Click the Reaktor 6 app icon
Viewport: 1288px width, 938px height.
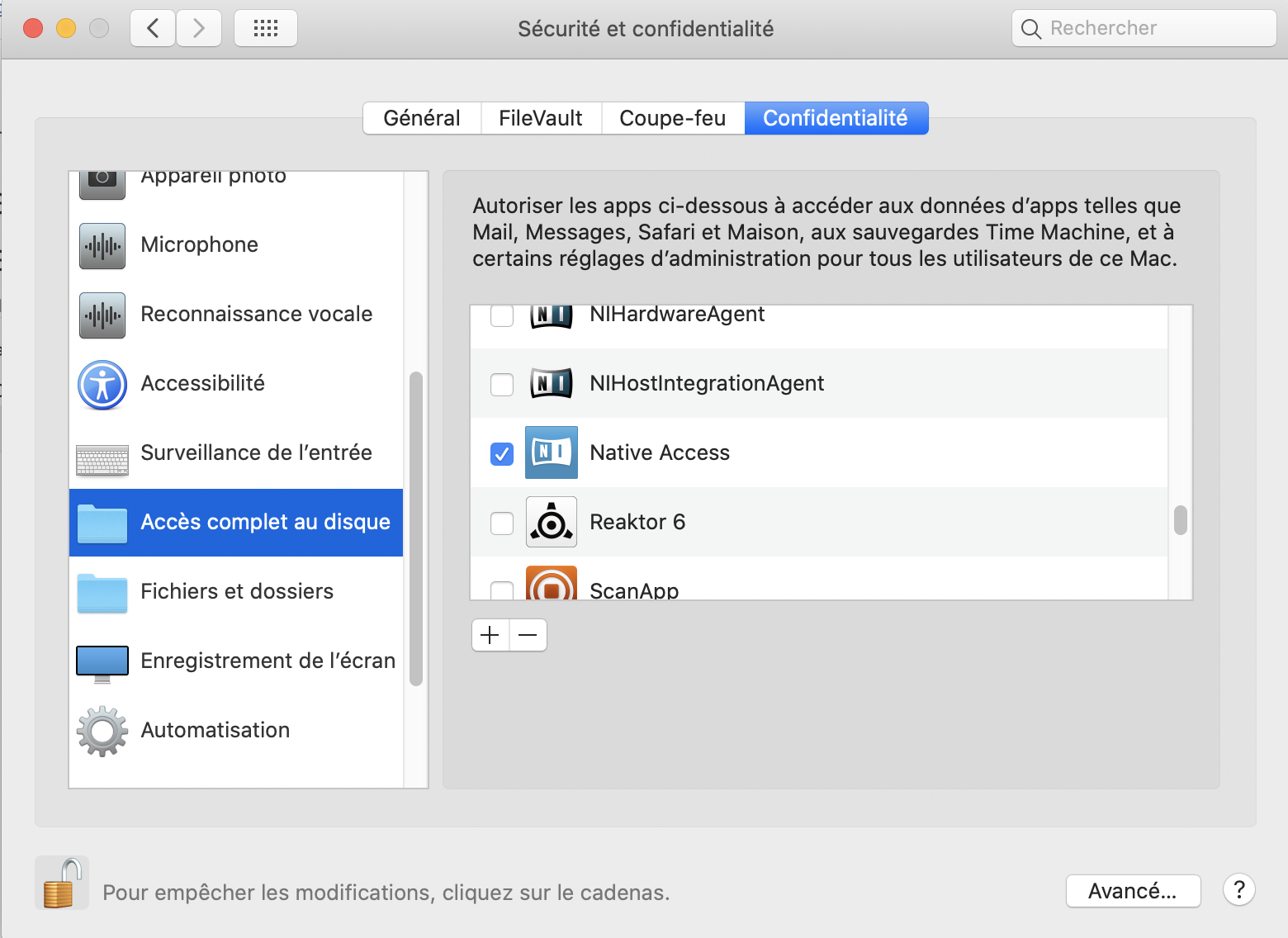552,522
